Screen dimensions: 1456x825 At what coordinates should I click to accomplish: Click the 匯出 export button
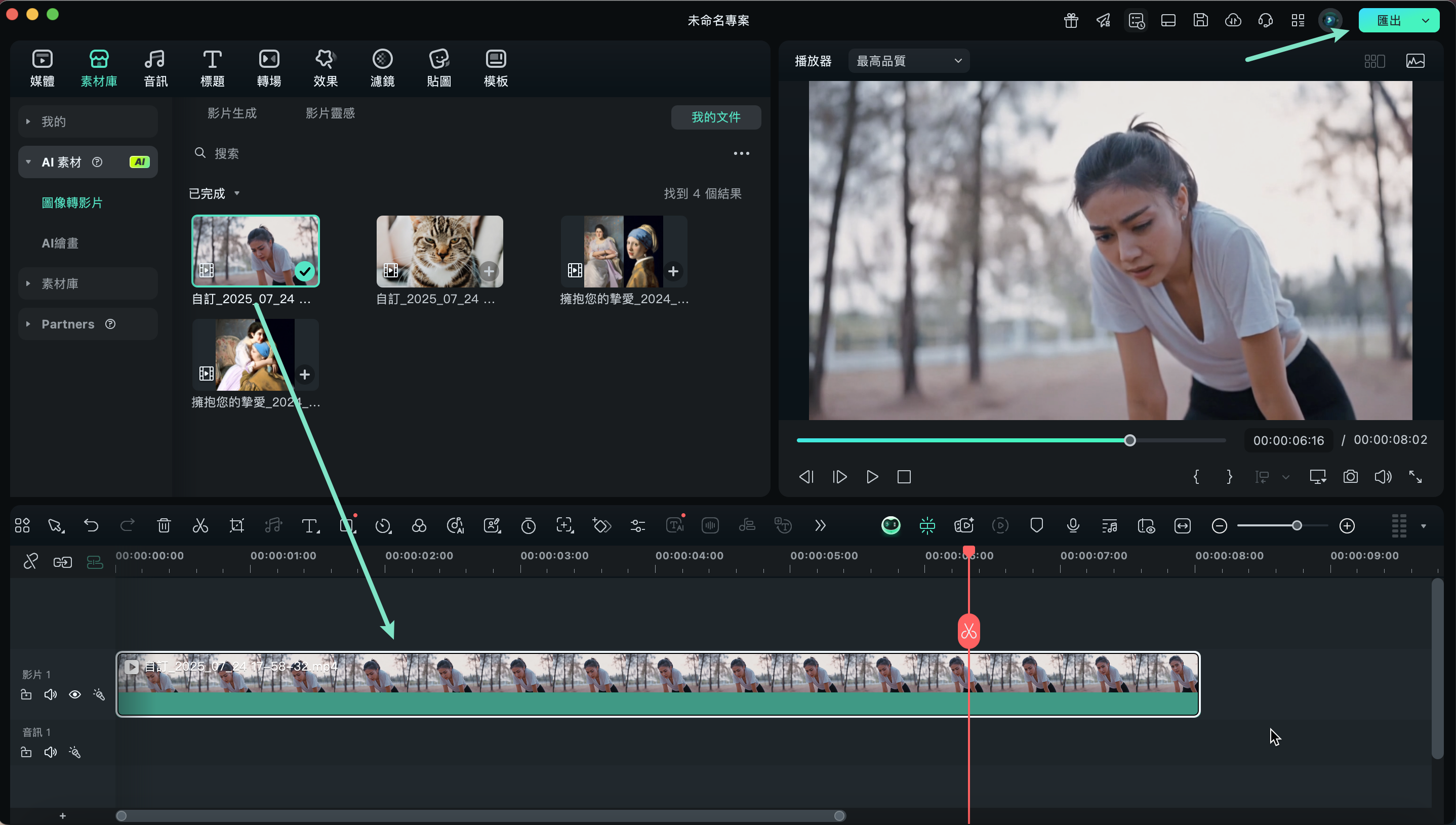1389,20
